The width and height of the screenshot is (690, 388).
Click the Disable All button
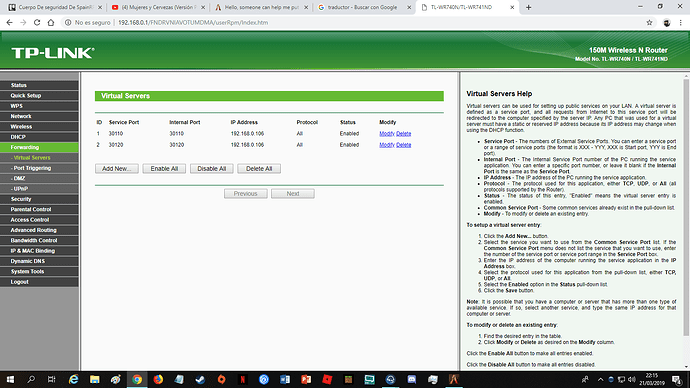pyautogui.click(x=212, y=168)
